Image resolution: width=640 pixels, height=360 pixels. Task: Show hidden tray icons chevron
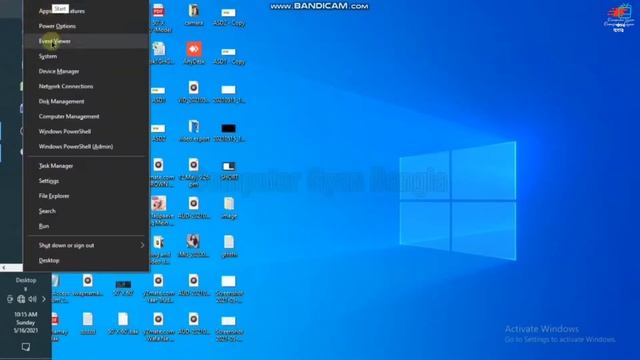point(44,299)
